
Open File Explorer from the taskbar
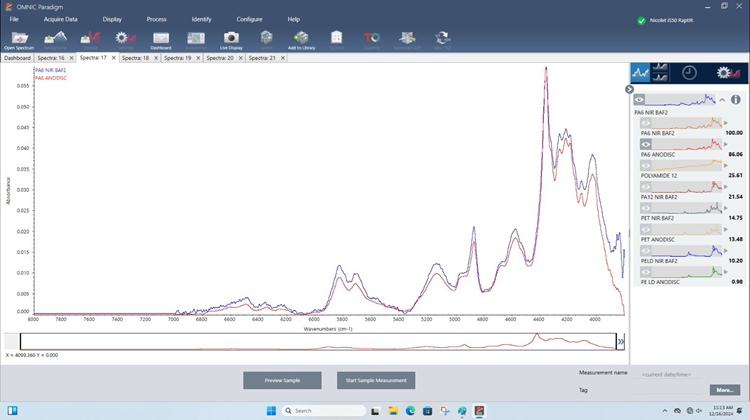tap(393, 411)
